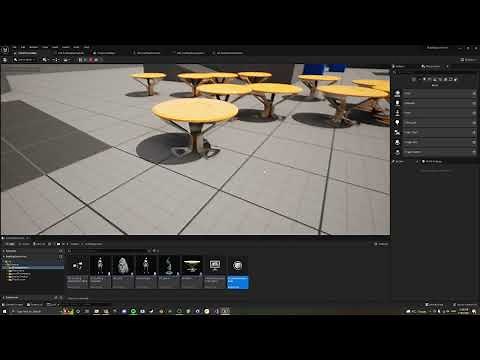The height and width of the screenshot is (360, 480).
Task: Open the Blueprints toolbar dropdown
Action: (56, 60)
